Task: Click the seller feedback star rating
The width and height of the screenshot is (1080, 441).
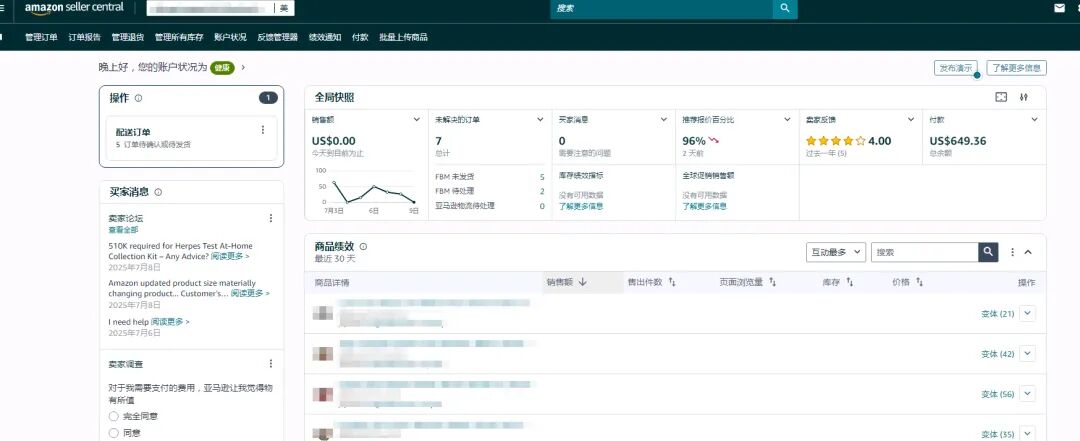Action: [x=835, y=141]
